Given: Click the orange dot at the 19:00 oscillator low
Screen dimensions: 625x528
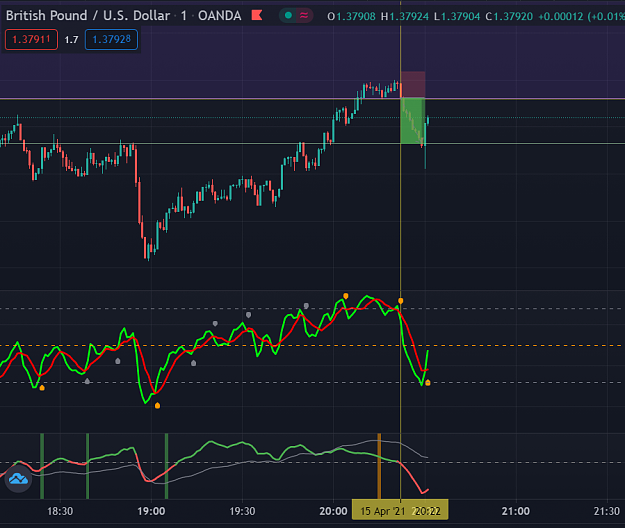Looking at the screenshot, I should coord(157,406).
